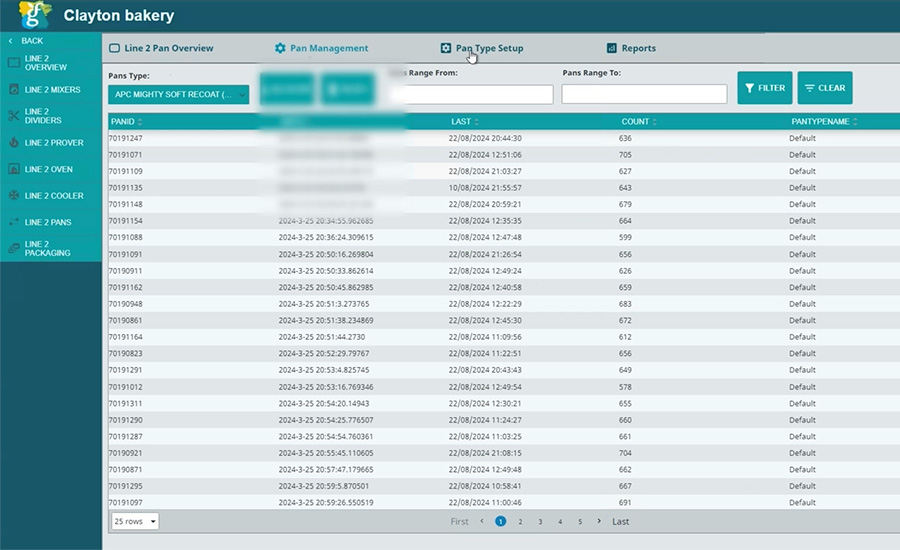Viewport: 900px width, 550px height.
Task: Click the Line 2 Mixers sidebar icon
Action: pos(14,90)
